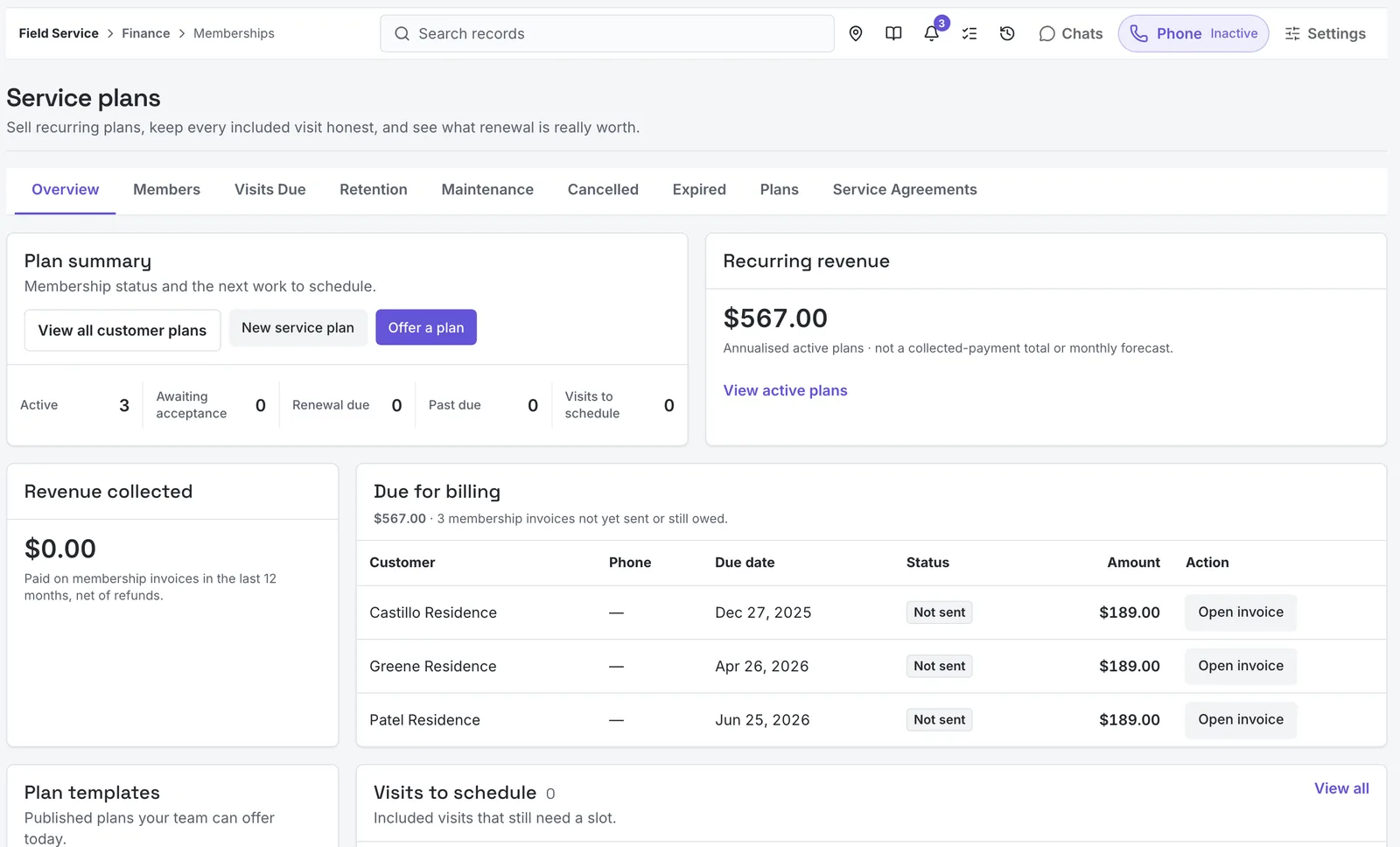1400x847 pixels.
Task: Open invoice for Castillo Residence
Action: pyautogui.click(x=1241, y=612)
